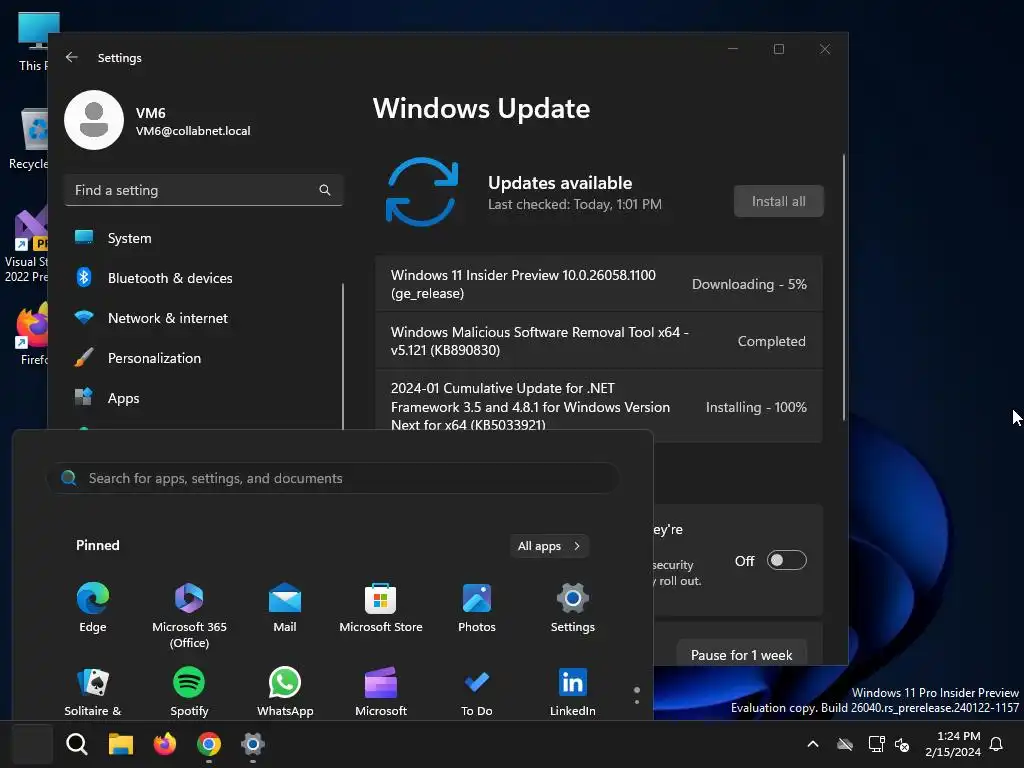
Task: Click the Windows Update sync arrows icon
Action: [x=422, y=192]
